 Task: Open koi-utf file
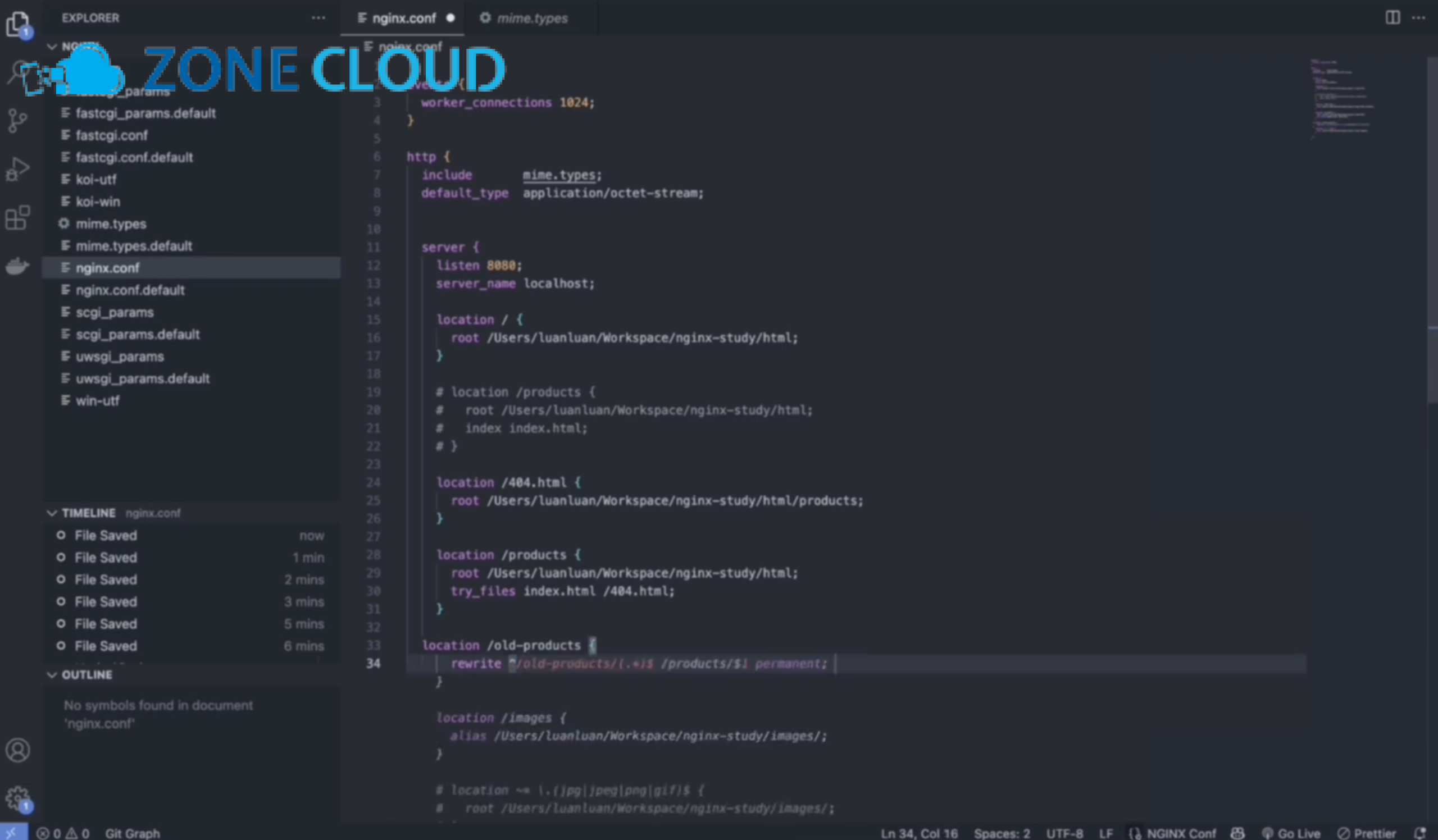(x=192, y=180)
